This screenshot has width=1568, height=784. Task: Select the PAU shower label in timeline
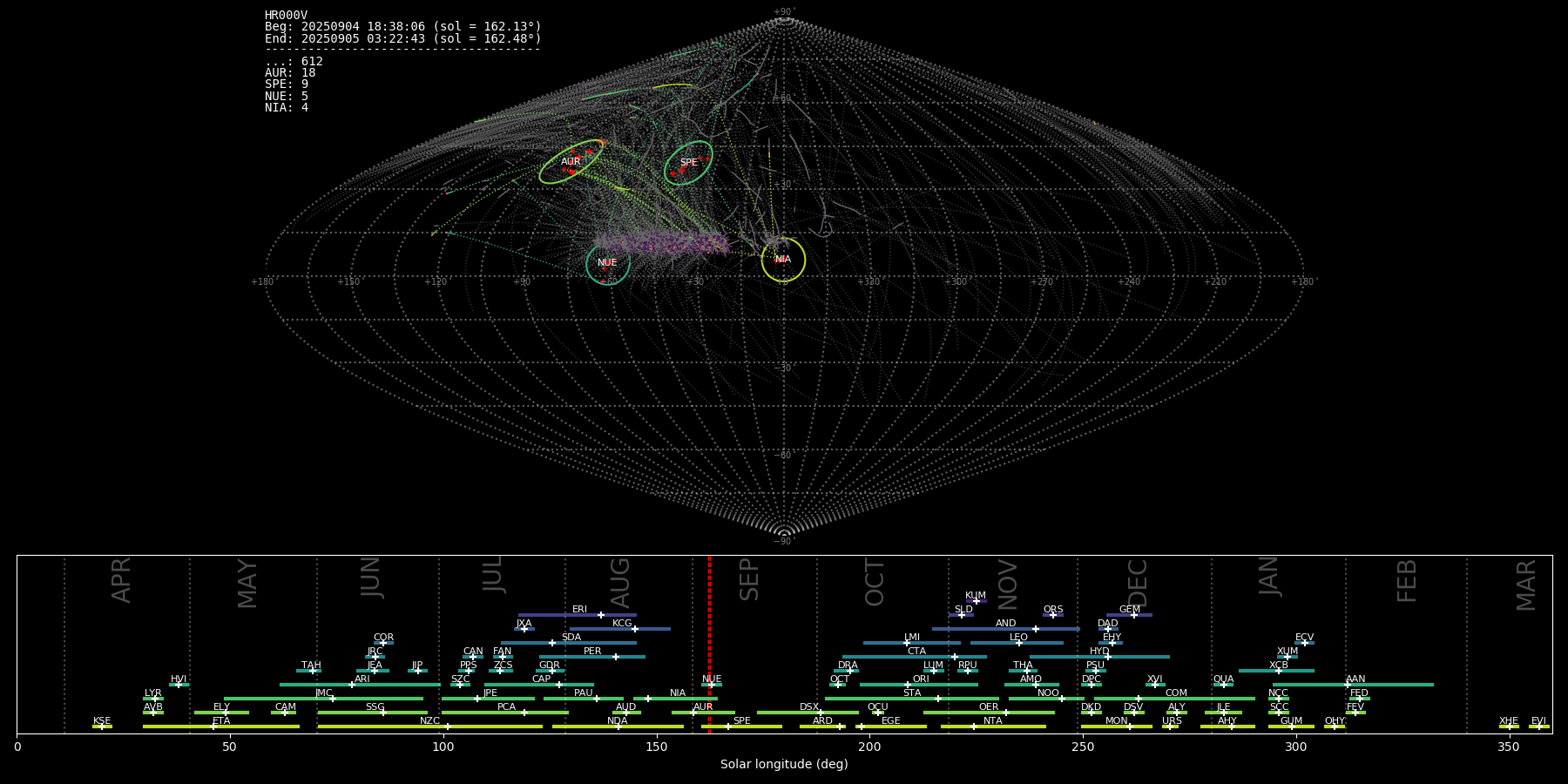click(x=584, y=693)
